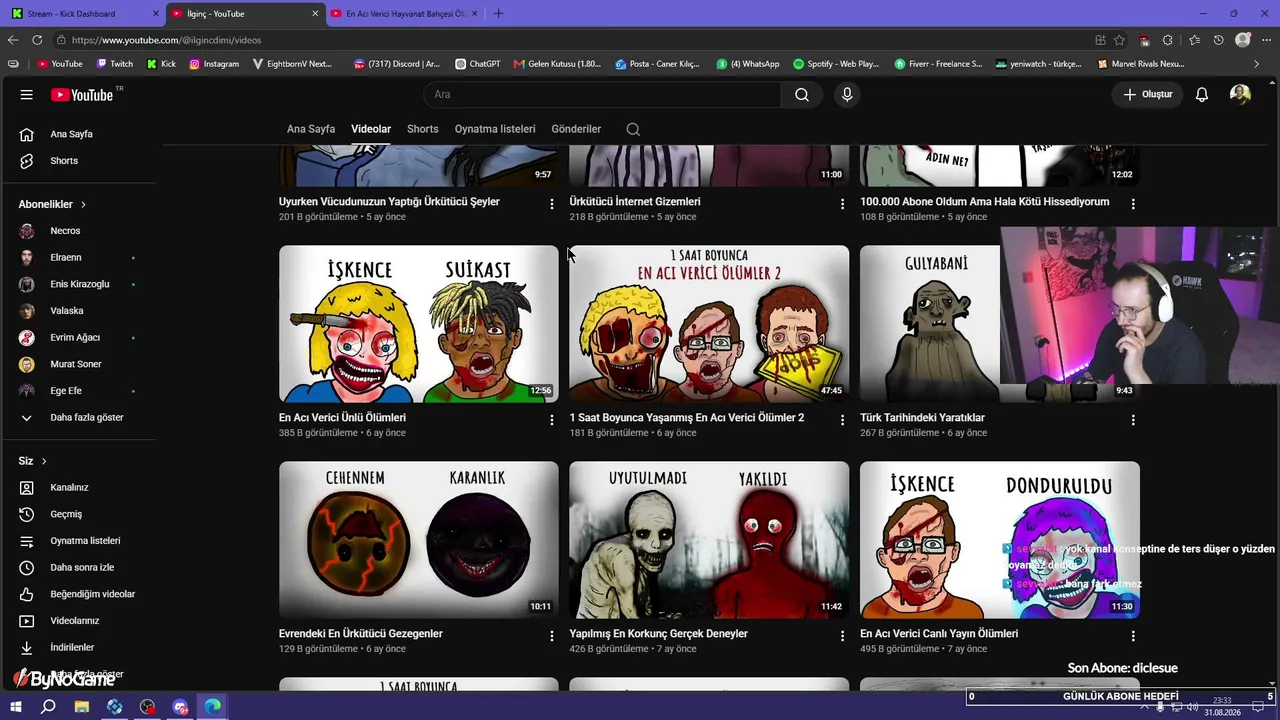This screenshot has height=720, width=1280.
Task: Open more options for Türk Tarihindeki Yaratıklar
Action: pyautogui.click(x=1133, y=420)
